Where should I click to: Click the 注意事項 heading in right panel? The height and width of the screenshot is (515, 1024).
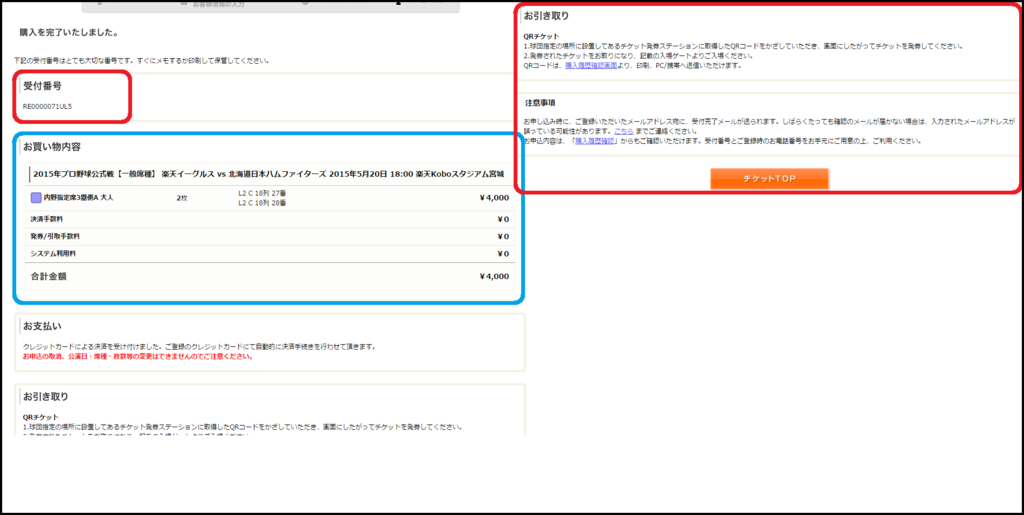540,103
